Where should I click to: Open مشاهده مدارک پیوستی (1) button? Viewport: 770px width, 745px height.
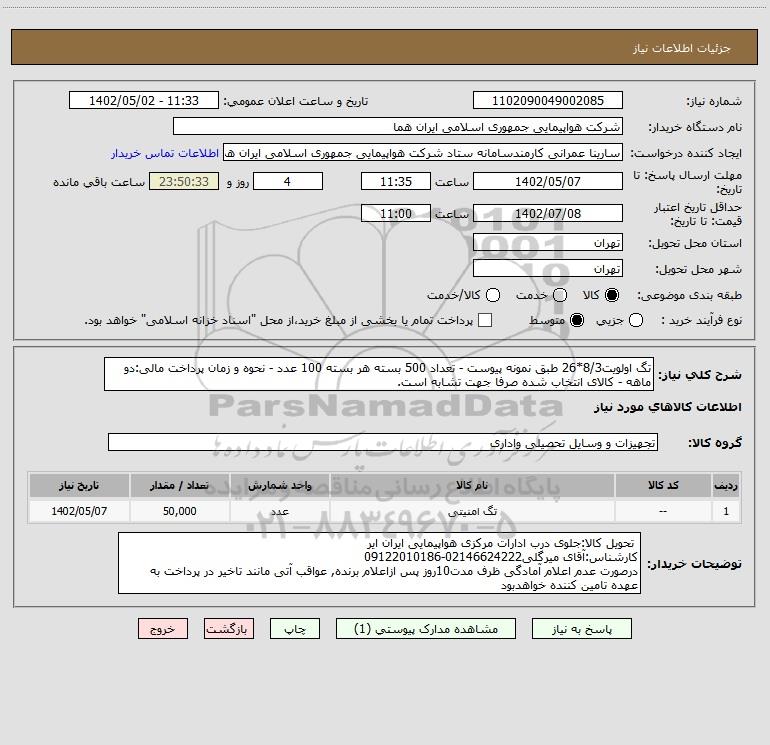(x=426, y=629)
